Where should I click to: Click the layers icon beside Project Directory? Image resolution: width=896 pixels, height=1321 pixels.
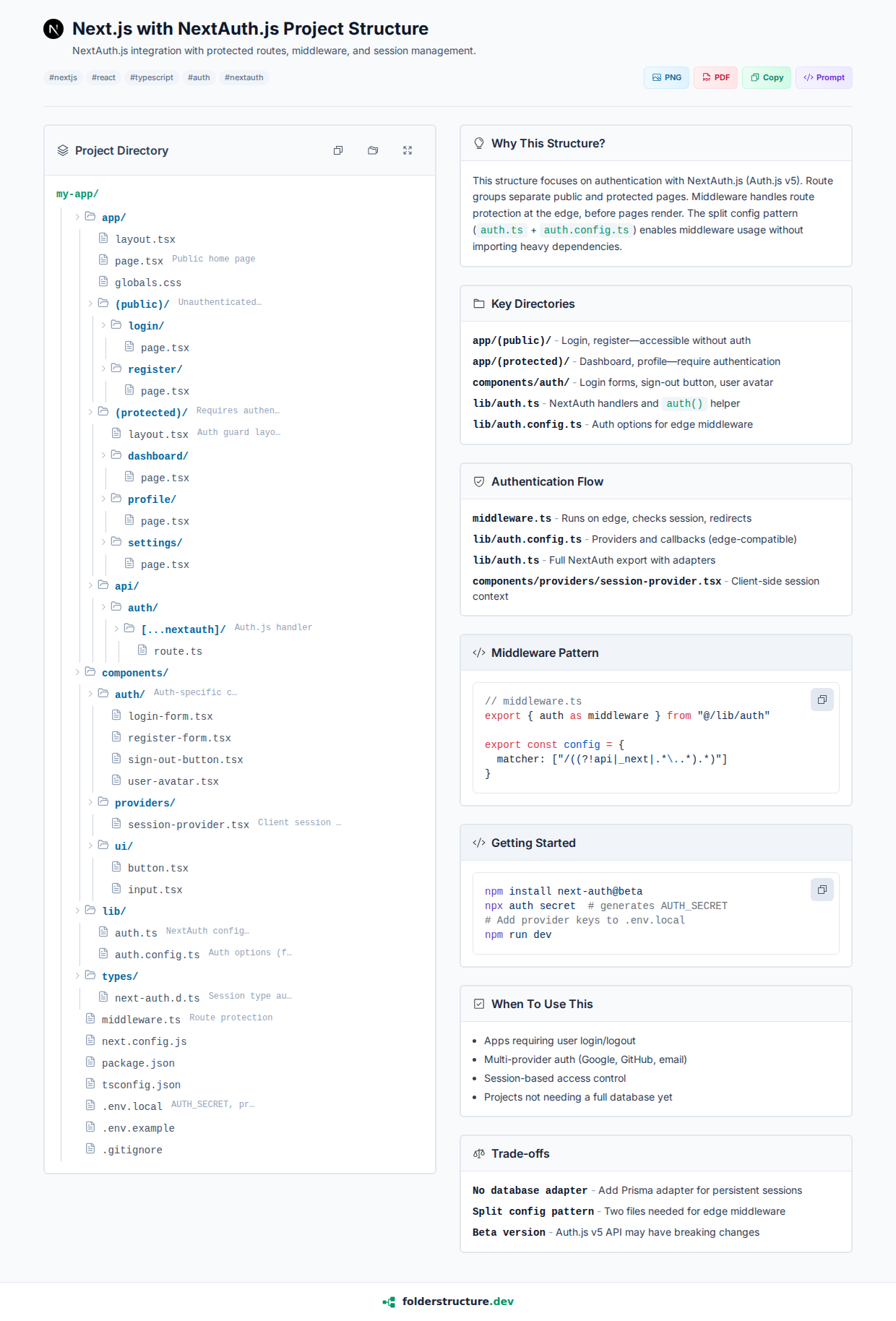click(x=63, y=150)
